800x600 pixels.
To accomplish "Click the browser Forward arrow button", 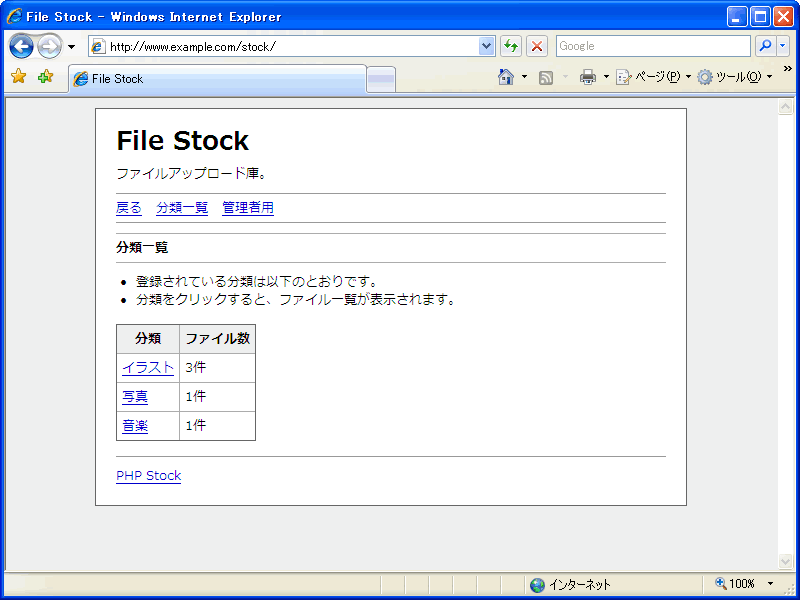I will (x=49, y=46).
